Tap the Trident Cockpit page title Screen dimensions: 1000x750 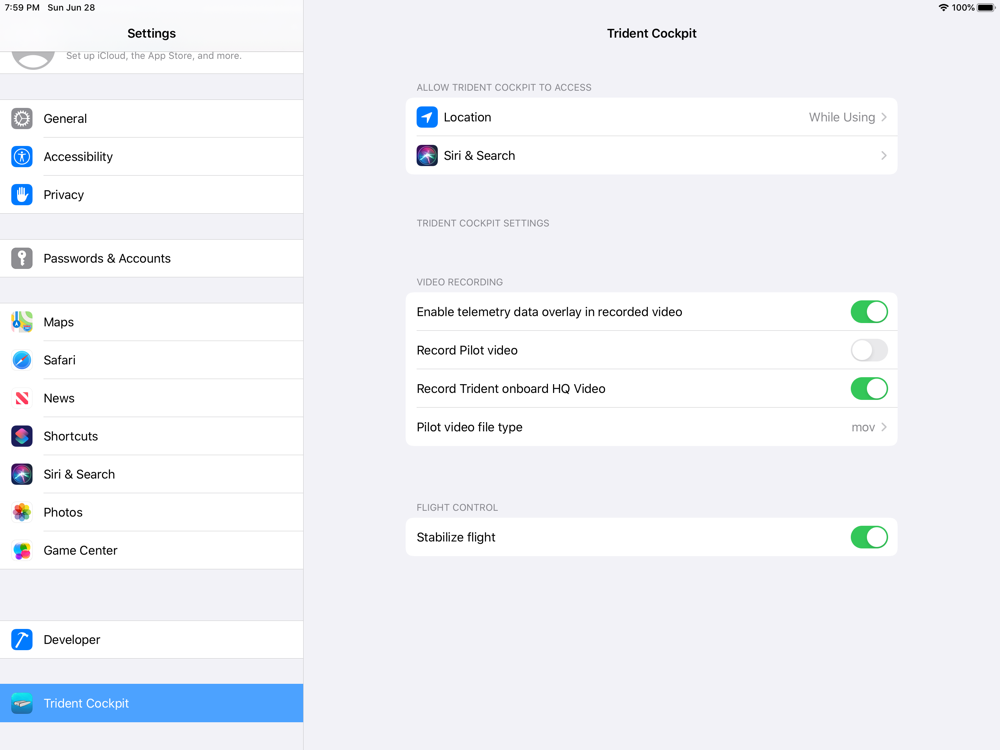click(x=652, y=33)
